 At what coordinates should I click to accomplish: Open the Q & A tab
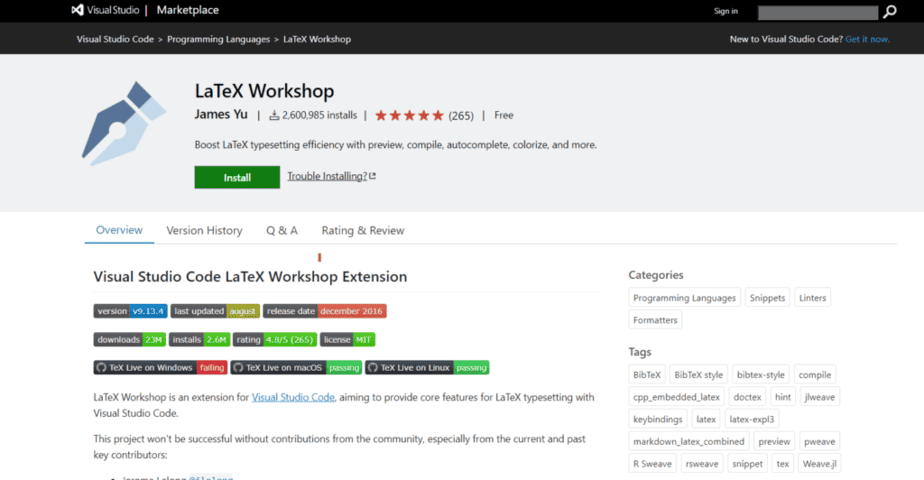pos(282,230)
